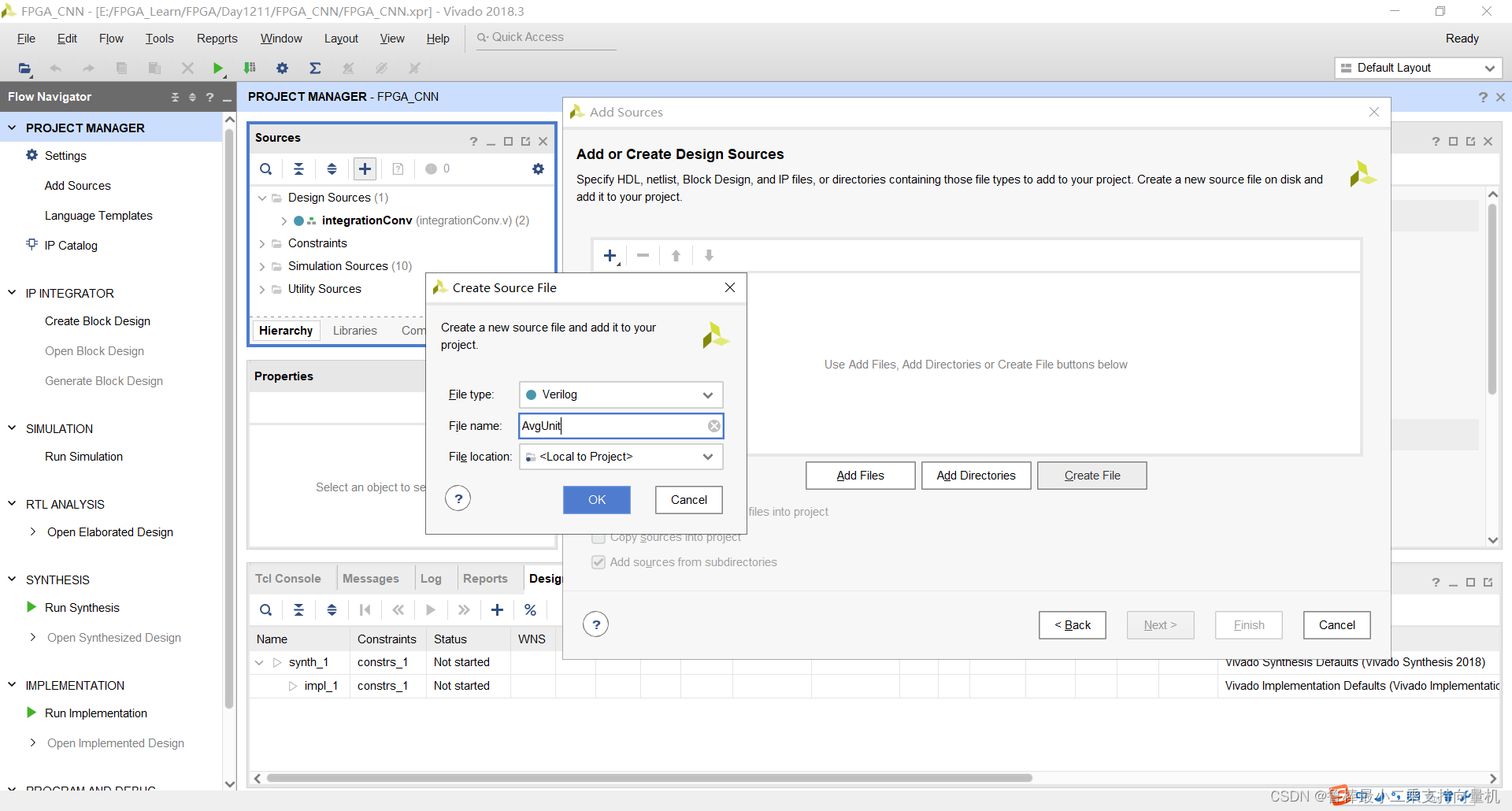Image resolution: width=1512 pixels, height=811 pixels.
Task: Click the percent icon in Design Runs toolbar
Action: pos(530,609)
